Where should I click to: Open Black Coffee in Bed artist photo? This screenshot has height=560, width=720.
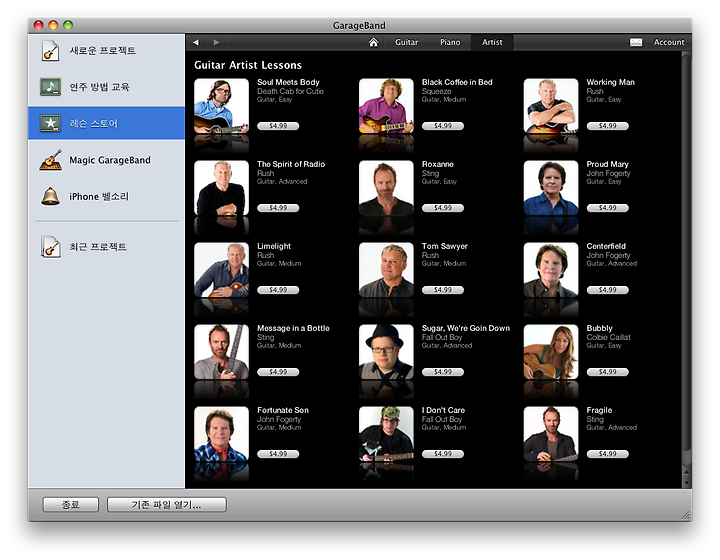(386, 106)
